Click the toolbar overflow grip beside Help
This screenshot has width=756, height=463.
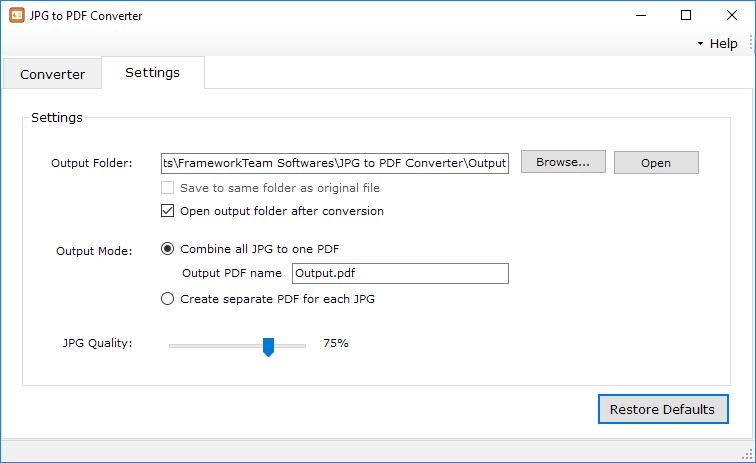(751, 43)
